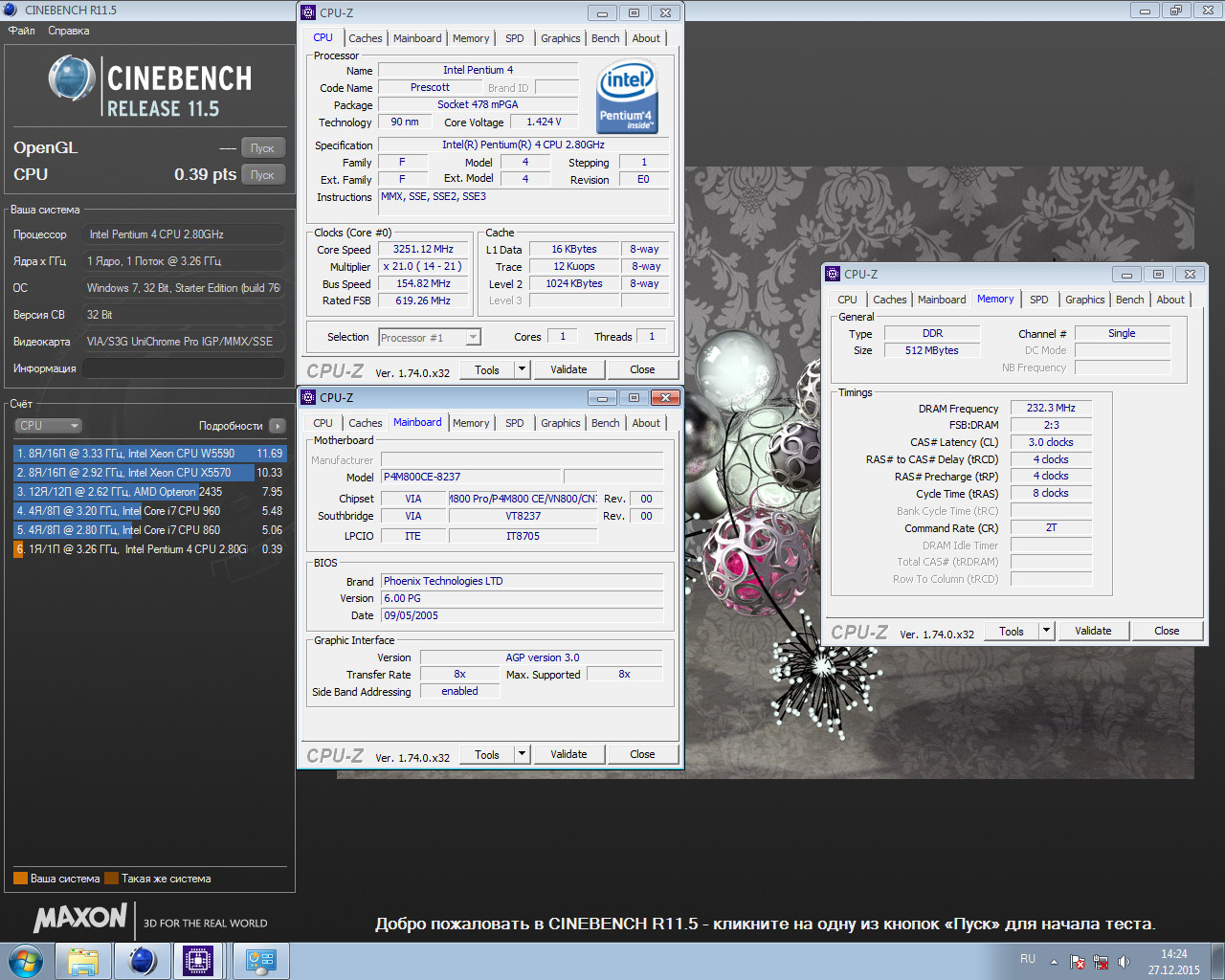Click the Core Speed value 3251.12 MHz
Viewport: 1225px width, 980px height.
[x=423, y=249]
